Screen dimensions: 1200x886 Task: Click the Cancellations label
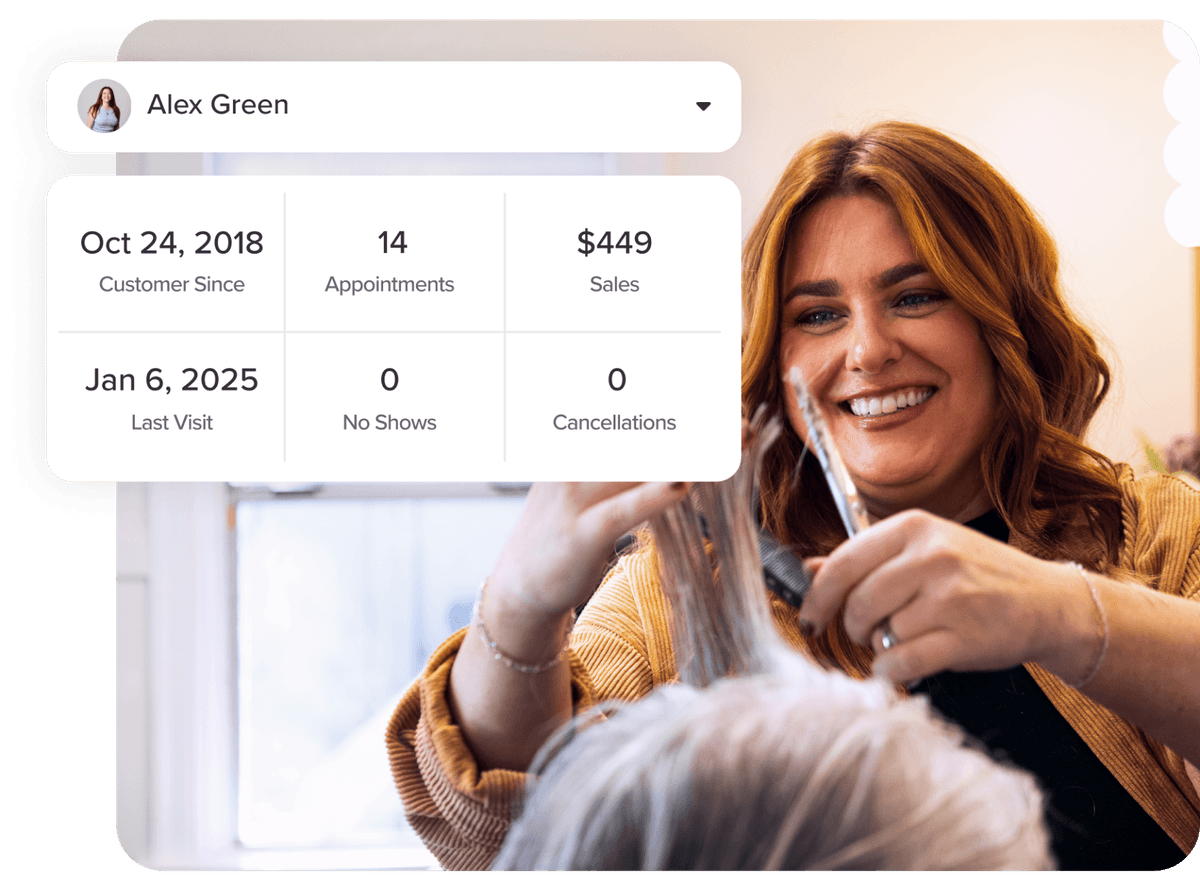coord(614,423)
